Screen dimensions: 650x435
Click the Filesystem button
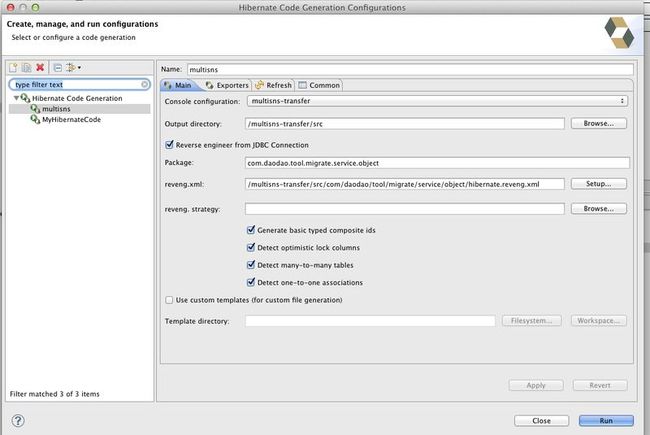pos(531,321)
